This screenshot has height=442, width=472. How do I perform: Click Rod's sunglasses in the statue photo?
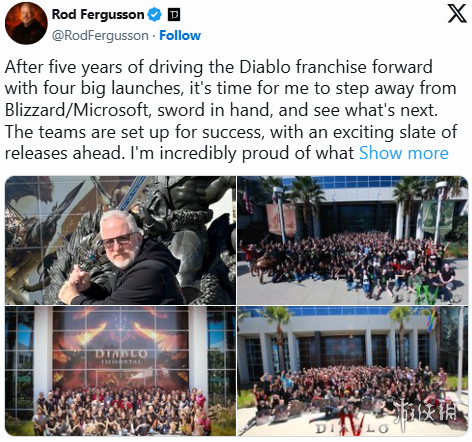120,239
